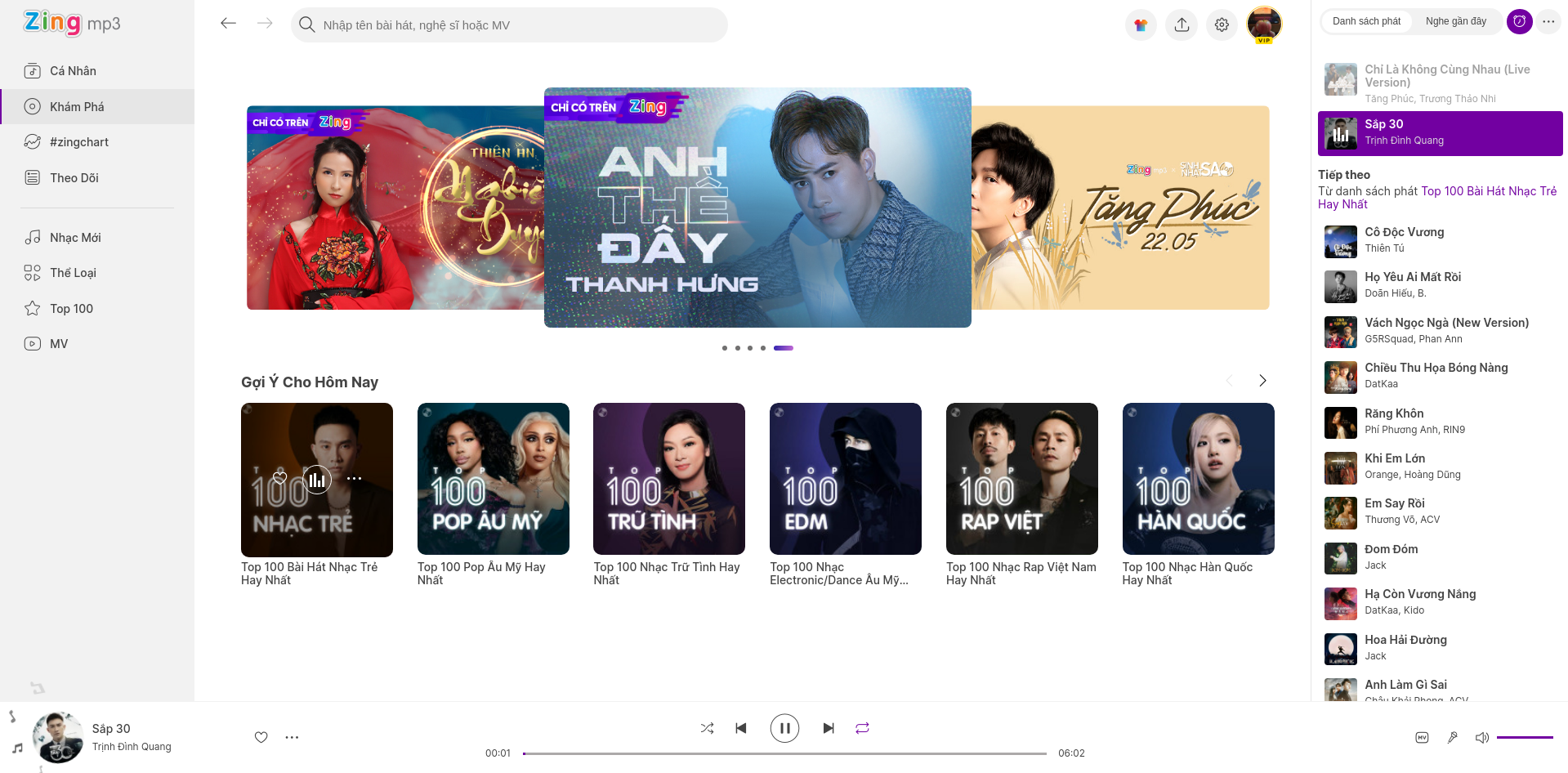Viewport: 1568px width, 773px height.
Task: Click the MV icon in the player bar
Action: tap(1422, 737)
